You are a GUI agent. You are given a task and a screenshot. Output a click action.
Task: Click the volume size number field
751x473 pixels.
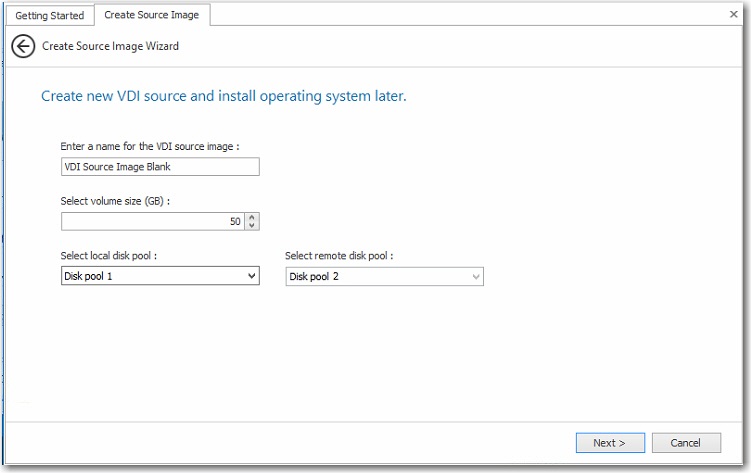(151, 221)
